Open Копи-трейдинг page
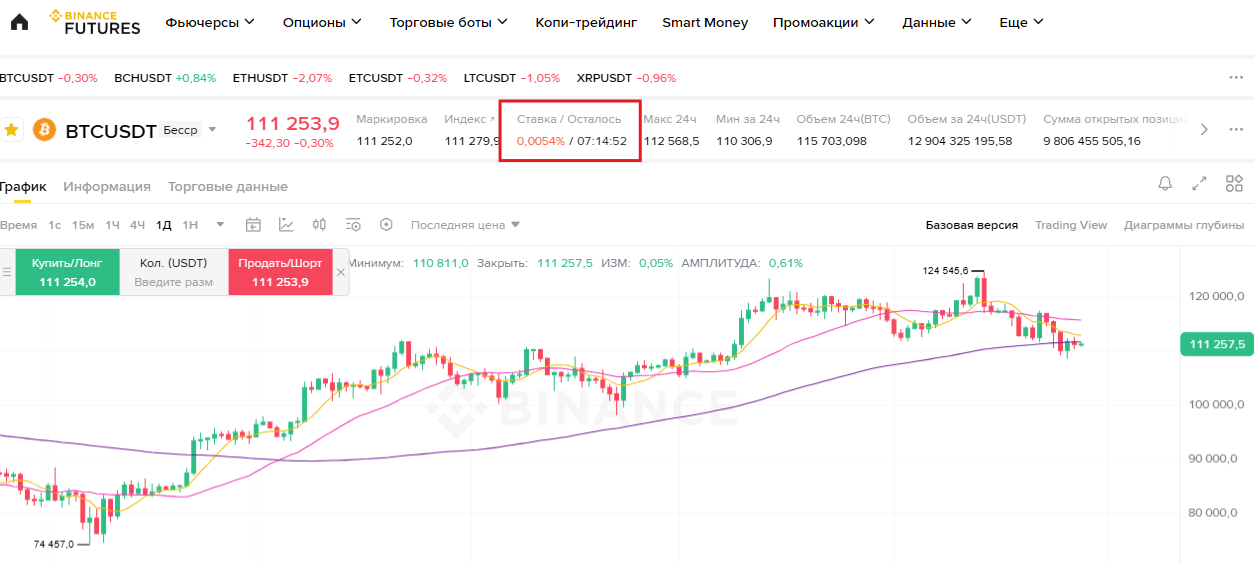 click(586, 22)
